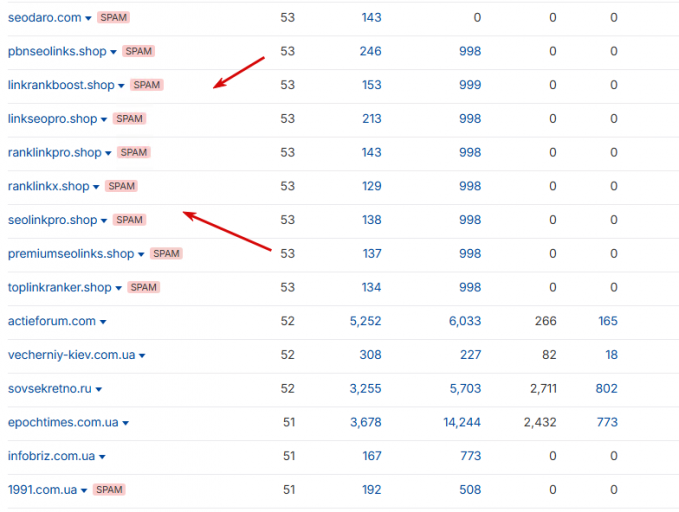Open the premiumseolinks.shop domain link
Screen dimensions: 679x512
[71, 254]
